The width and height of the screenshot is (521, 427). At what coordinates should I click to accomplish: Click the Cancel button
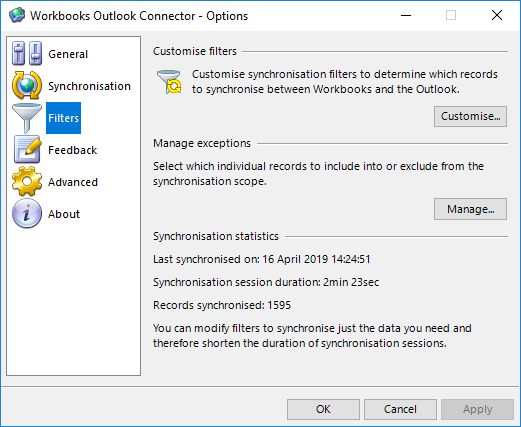pyautogui.click(x=400, y=409)
